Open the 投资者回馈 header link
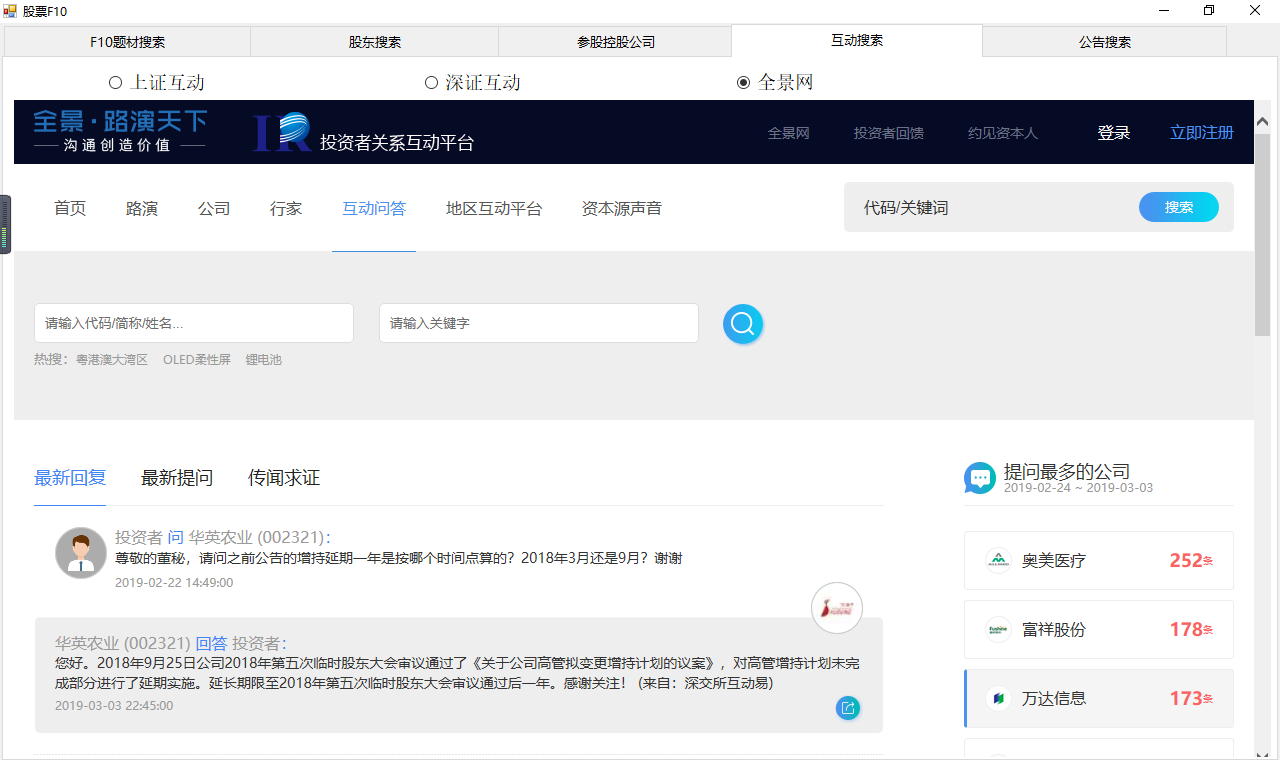 click(x=889, y=133)
